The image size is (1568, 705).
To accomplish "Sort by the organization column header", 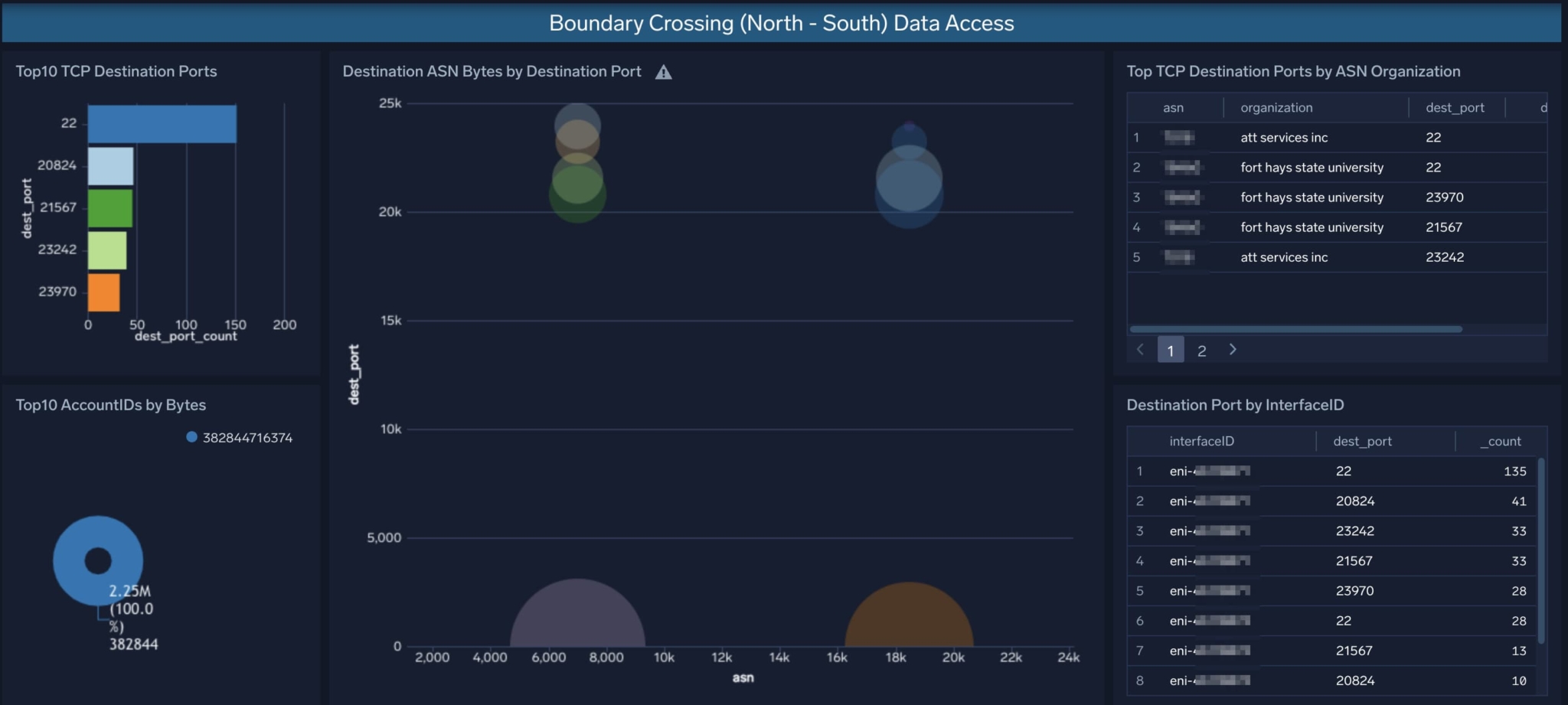I will tap(1276, 108).
